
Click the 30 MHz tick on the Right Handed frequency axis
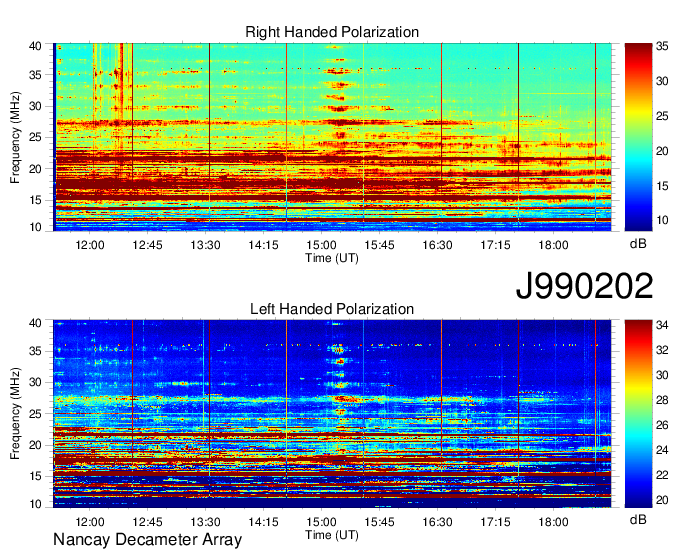[35, 106]
